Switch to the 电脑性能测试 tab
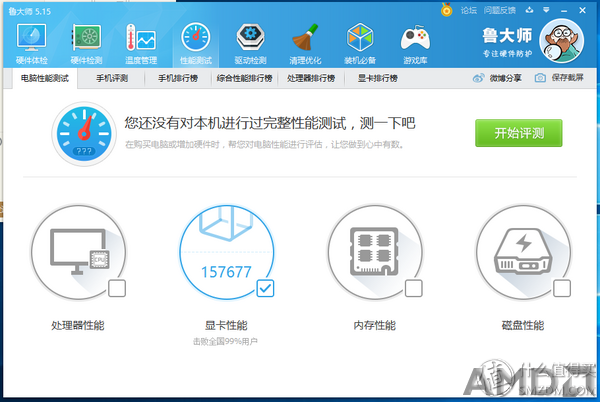This screenshot has width=600, height=402. tap(45, 78)
